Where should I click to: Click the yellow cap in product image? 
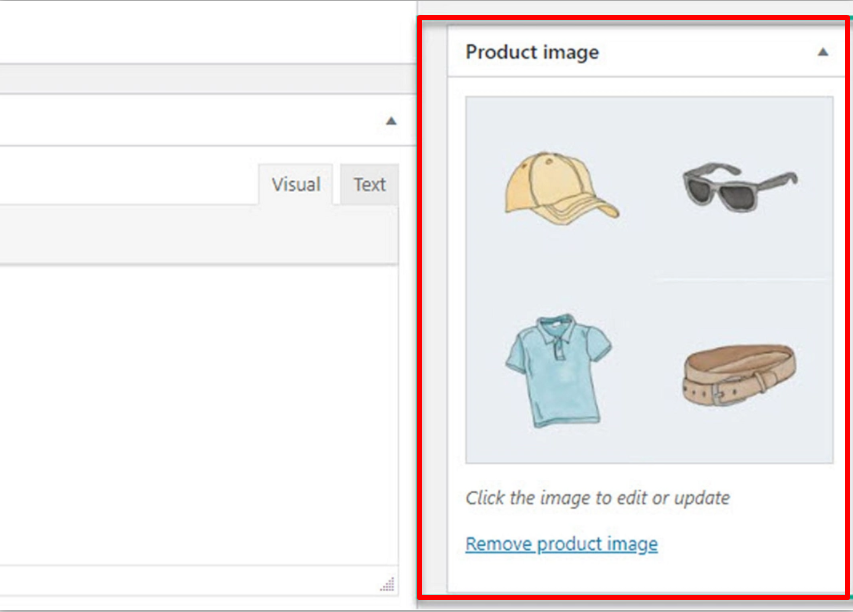pyautogui.click(x=560, y=186)
